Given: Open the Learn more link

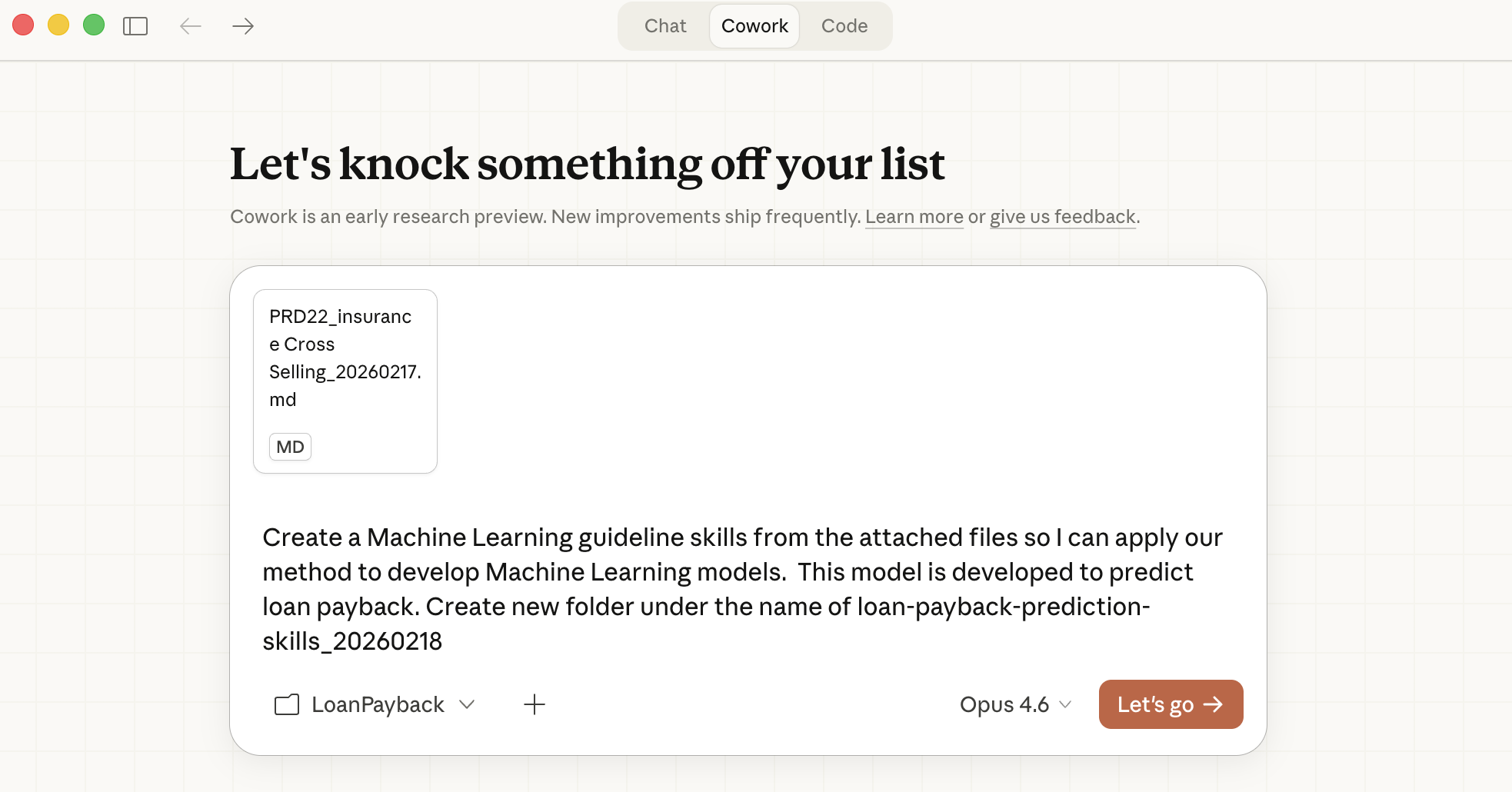Looking at the screenshot, I should (914, 217).
